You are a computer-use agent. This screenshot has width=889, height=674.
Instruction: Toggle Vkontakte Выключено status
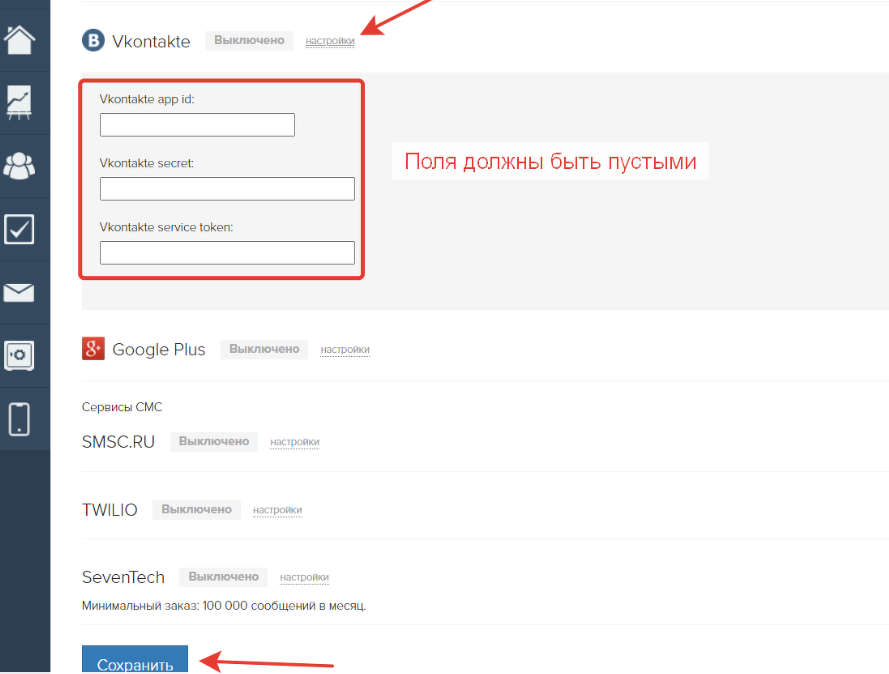point(249,40)
